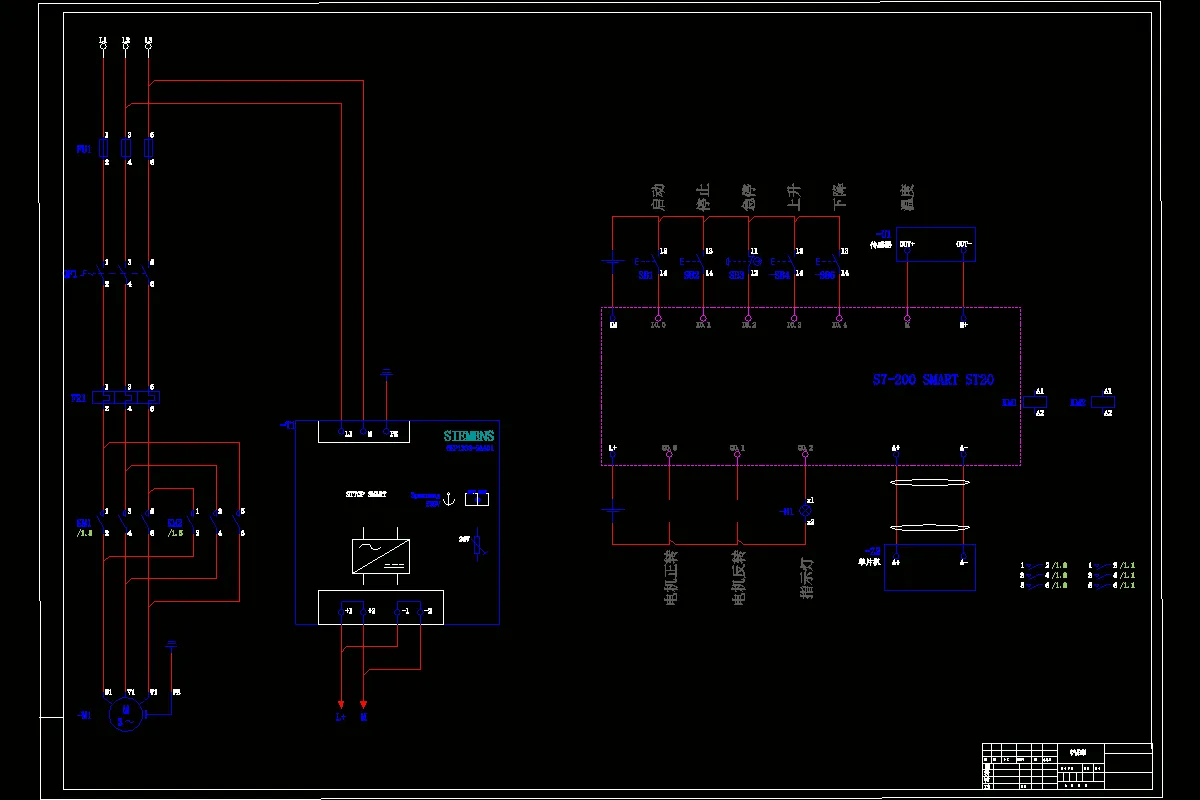Select the battery symbol left of SB1
Viewport: 1200px width, 800px height.
click(613, 262)
